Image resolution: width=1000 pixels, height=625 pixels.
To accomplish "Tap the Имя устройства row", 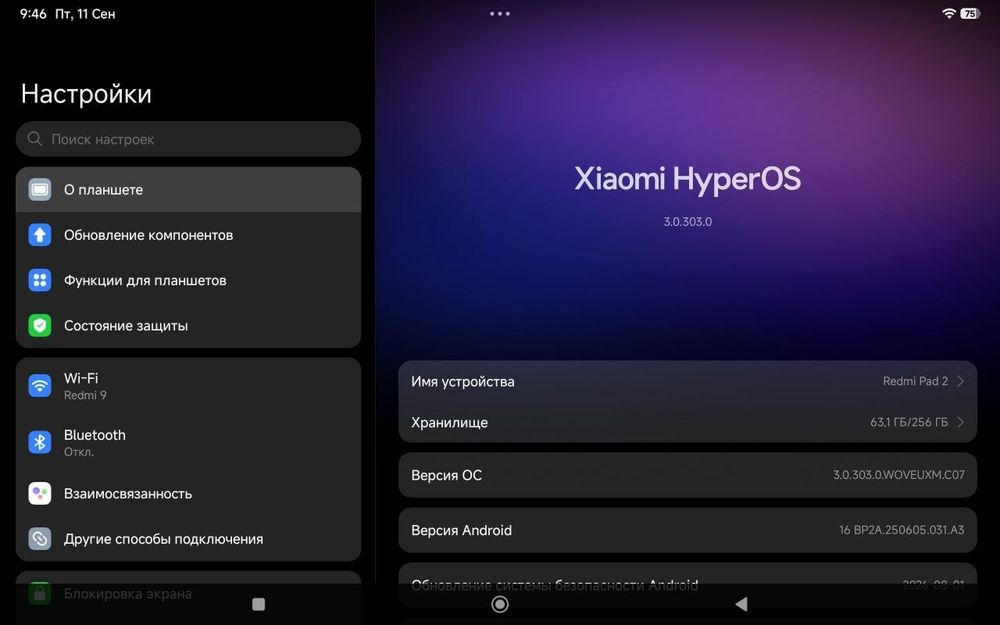I will (688, 381).
